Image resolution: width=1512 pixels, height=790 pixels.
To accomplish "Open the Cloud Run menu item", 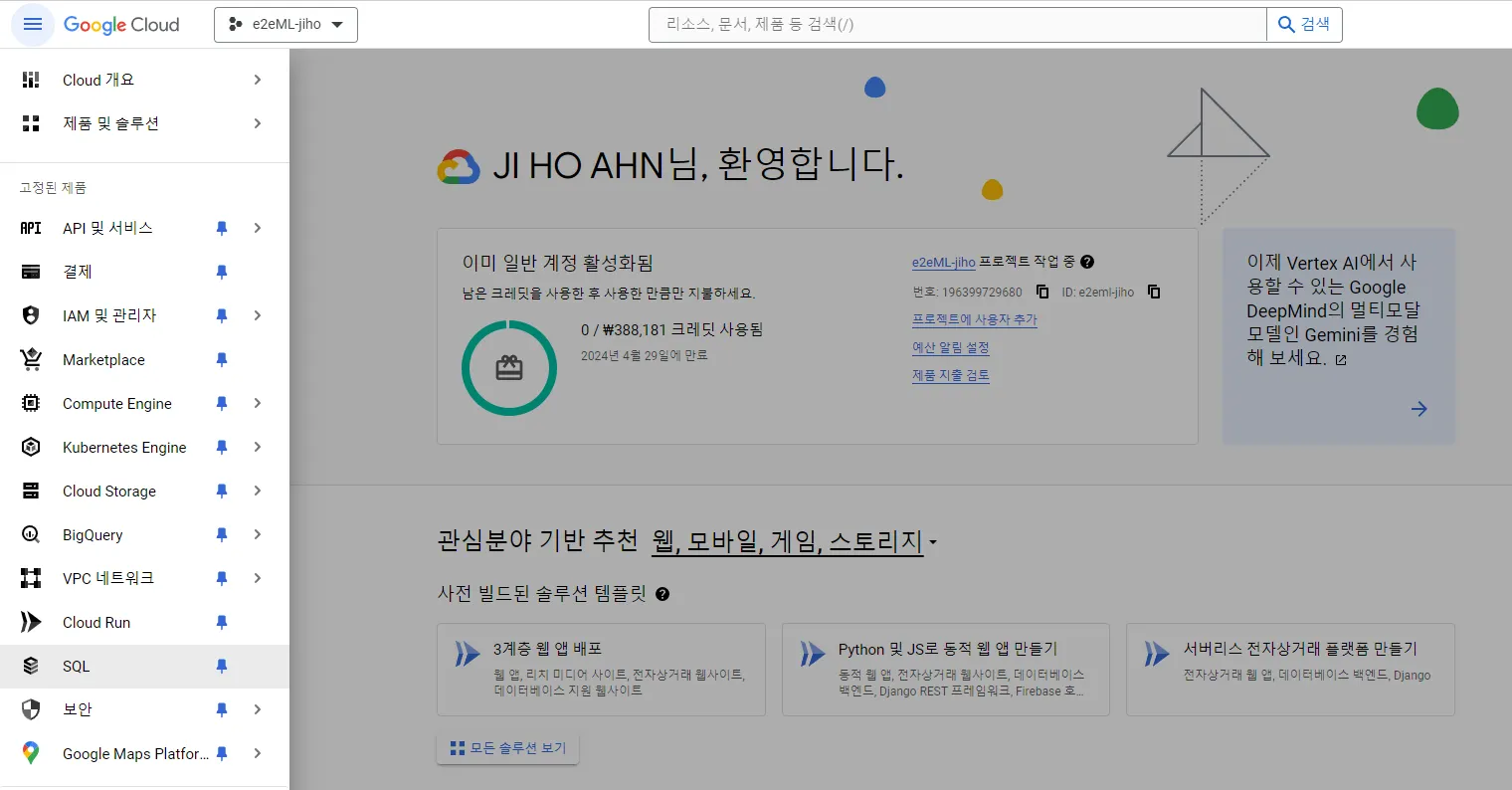I will click(144, 622).
